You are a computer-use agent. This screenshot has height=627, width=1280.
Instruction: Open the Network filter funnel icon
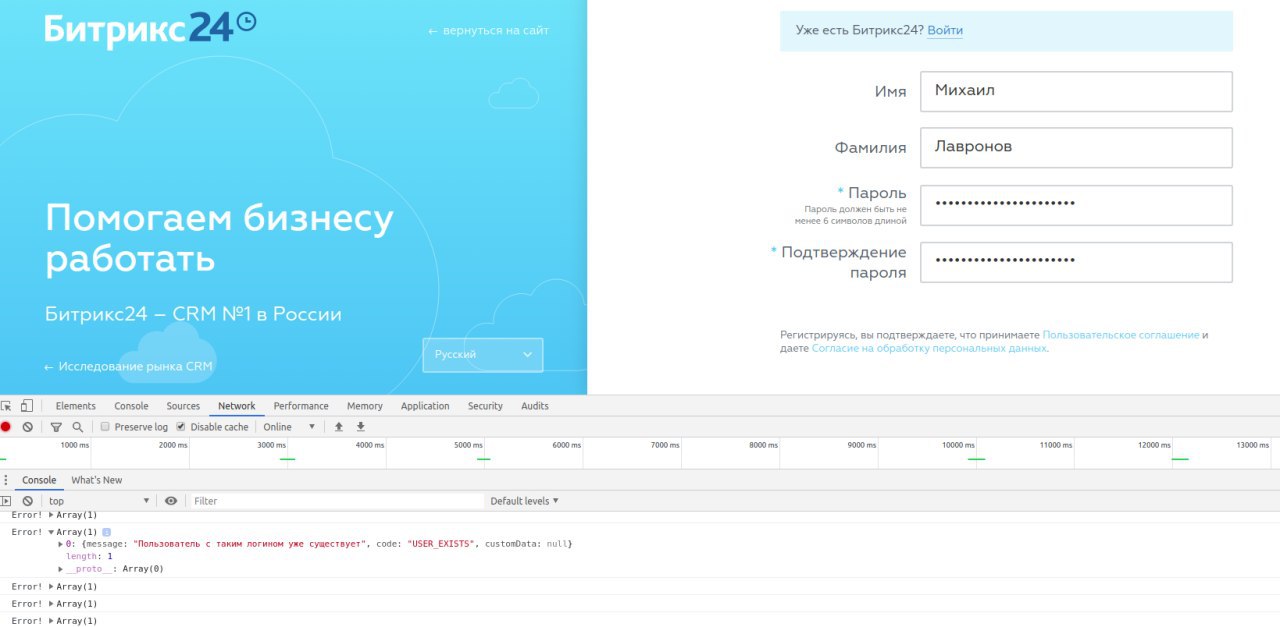point(56,427)
